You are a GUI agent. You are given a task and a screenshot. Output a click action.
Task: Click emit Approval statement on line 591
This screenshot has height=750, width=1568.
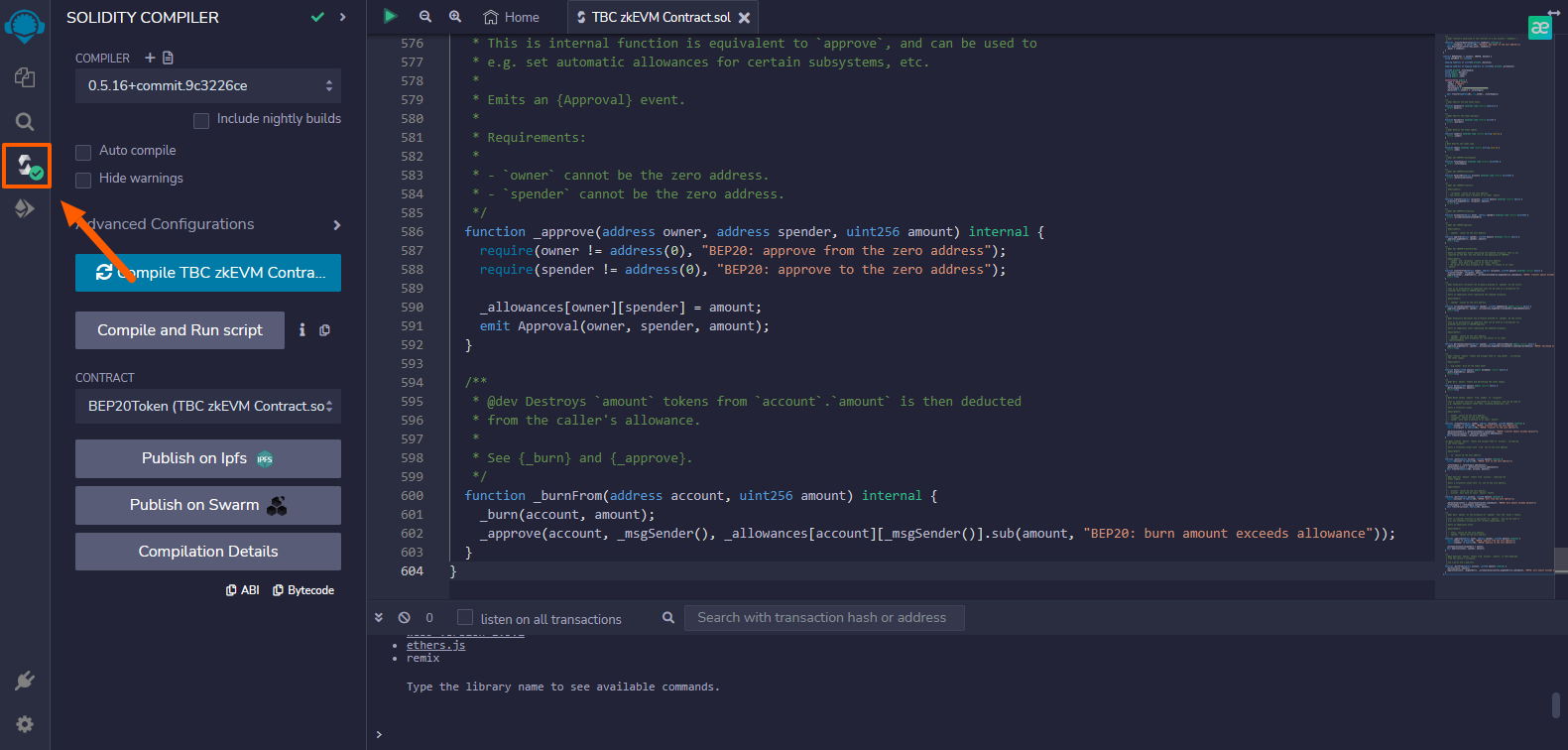coord(624,325)
